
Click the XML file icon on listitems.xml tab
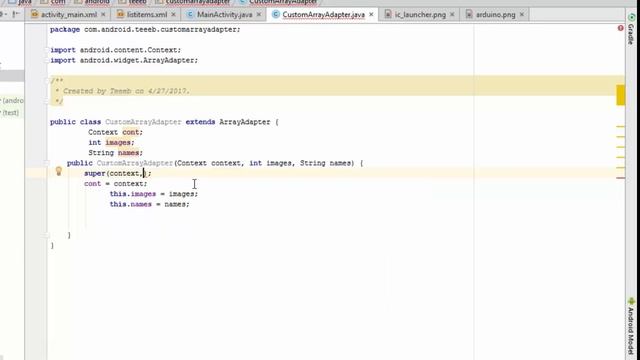point(120,15)
